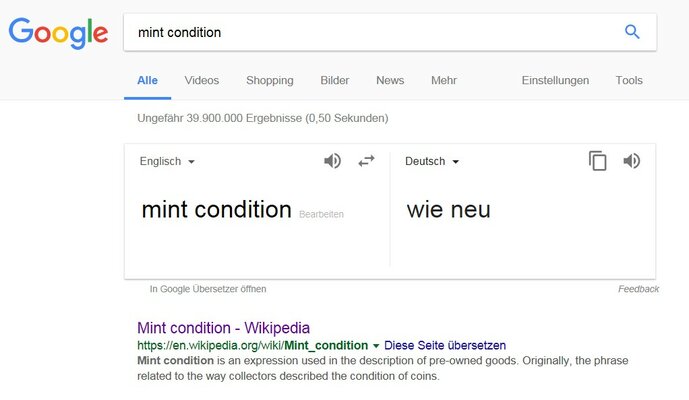This screenshot has height=400, width=689.
Task: Switch to the Shopping tab
Action: click(270, 80)
